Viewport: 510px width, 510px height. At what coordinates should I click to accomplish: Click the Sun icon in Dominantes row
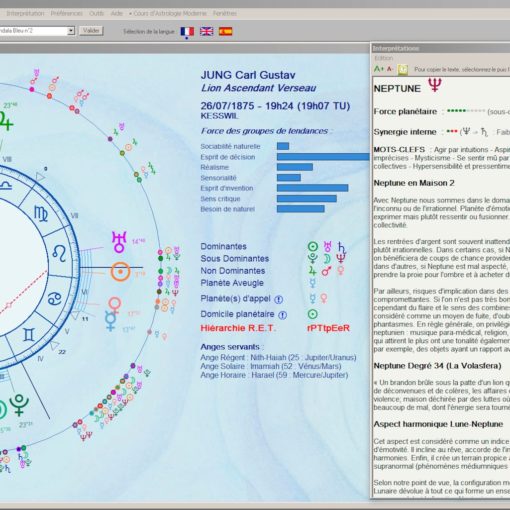click(x=312, y=247)
